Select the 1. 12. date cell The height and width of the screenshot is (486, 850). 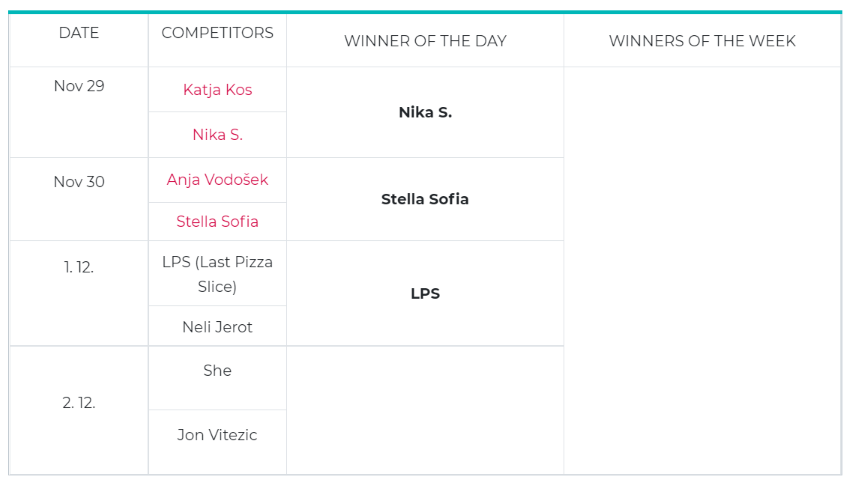click(x=79, y=293)
